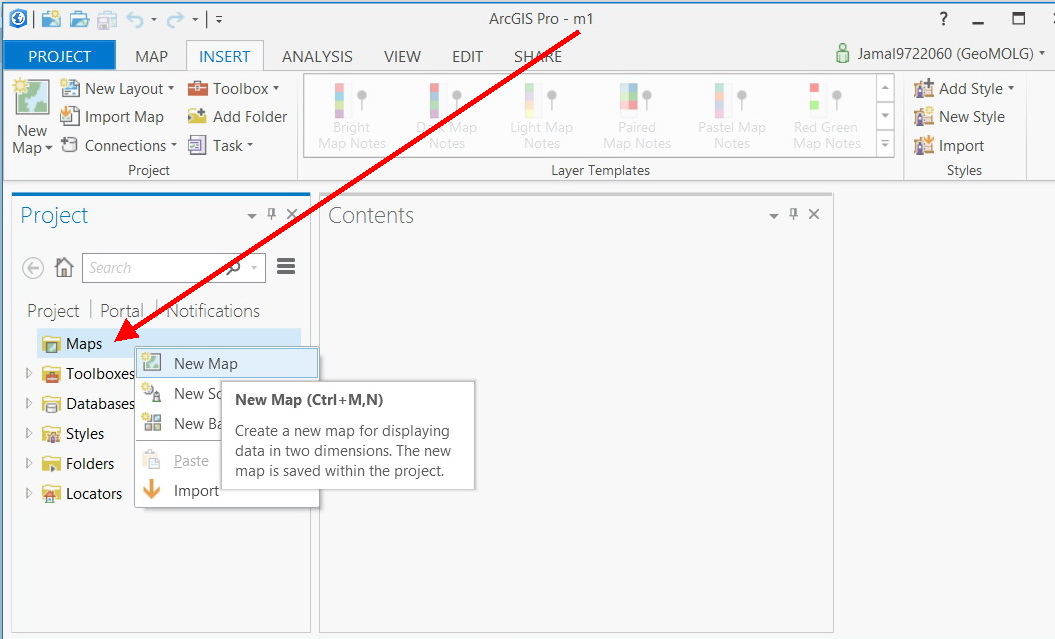The image size is (1055, 639).
Task: Open Project pane options dropdown arrow
Action: click(252, 215)
